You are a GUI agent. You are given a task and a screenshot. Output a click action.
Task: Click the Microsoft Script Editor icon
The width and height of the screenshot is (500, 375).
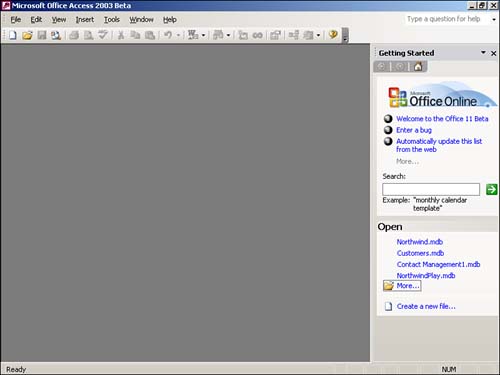pyautogui.click(x=257, y=35)
